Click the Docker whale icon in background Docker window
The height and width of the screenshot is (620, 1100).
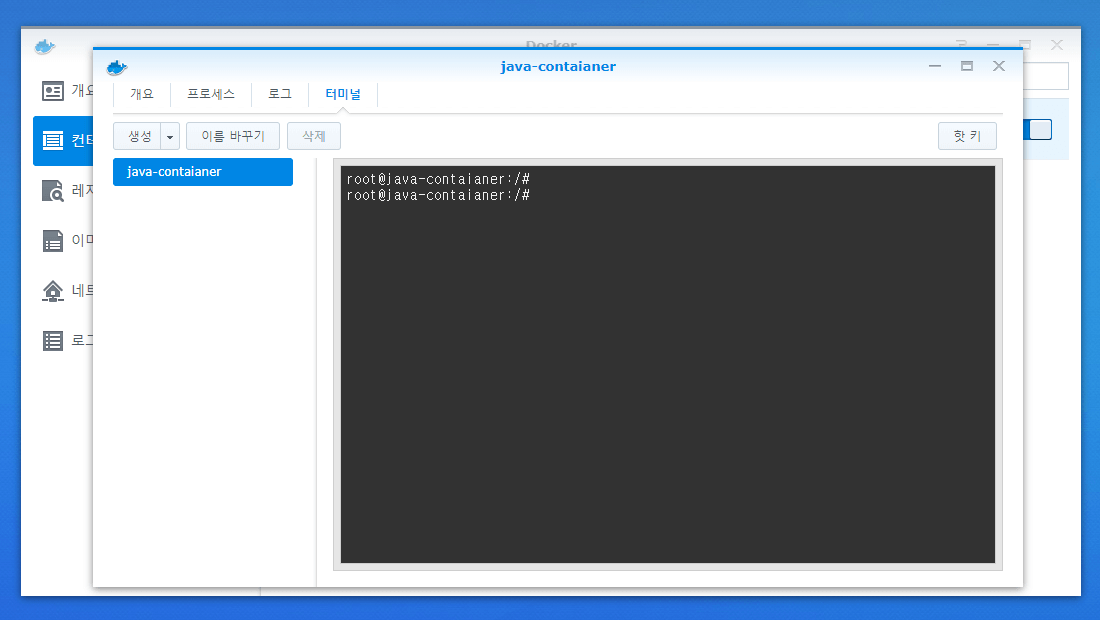pyautogui.click(x=45, y=47)
